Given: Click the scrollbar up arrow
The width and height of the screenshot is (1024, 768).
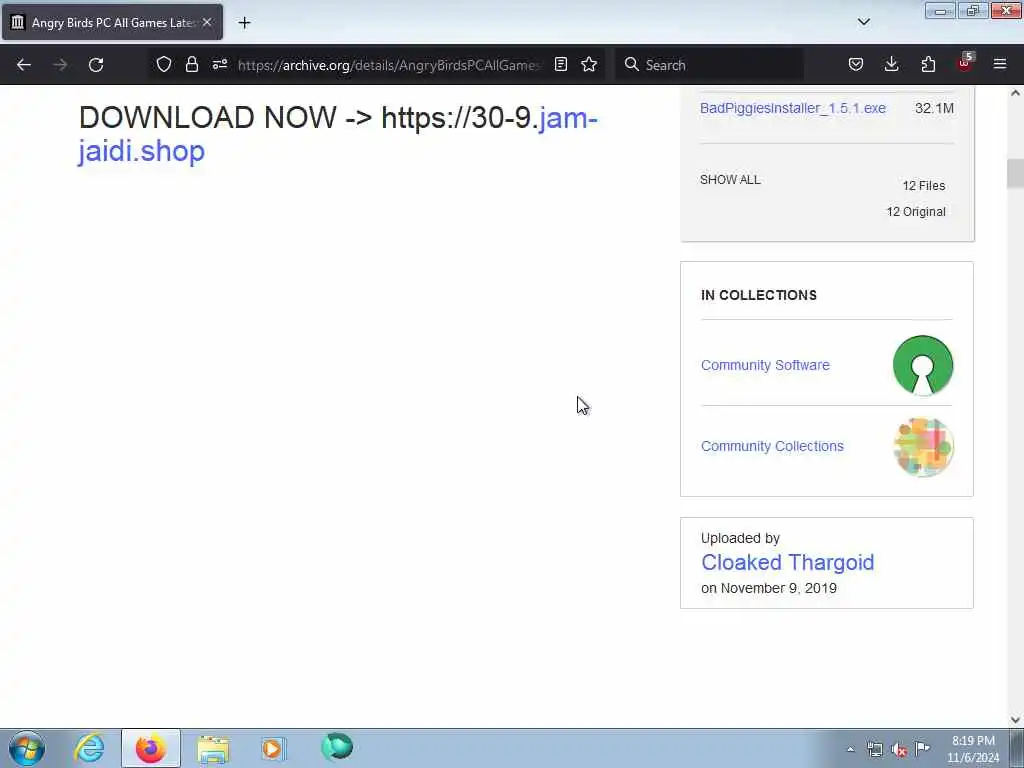Looking at the screenshot, I should point(1015,93).
